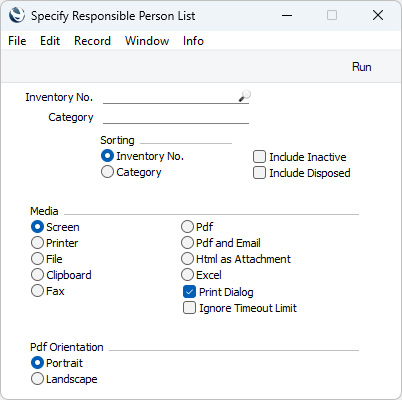Screen dimensions: 402x400
Task: Click the application logo in the title bar
Action: click(17, 15)
